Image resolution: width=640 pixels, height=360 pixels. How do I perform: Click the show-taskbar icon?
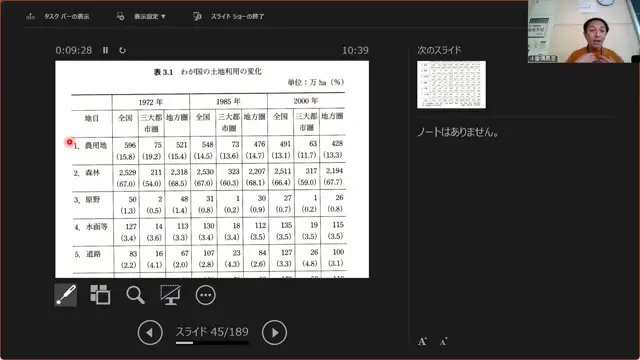point(30,16)
